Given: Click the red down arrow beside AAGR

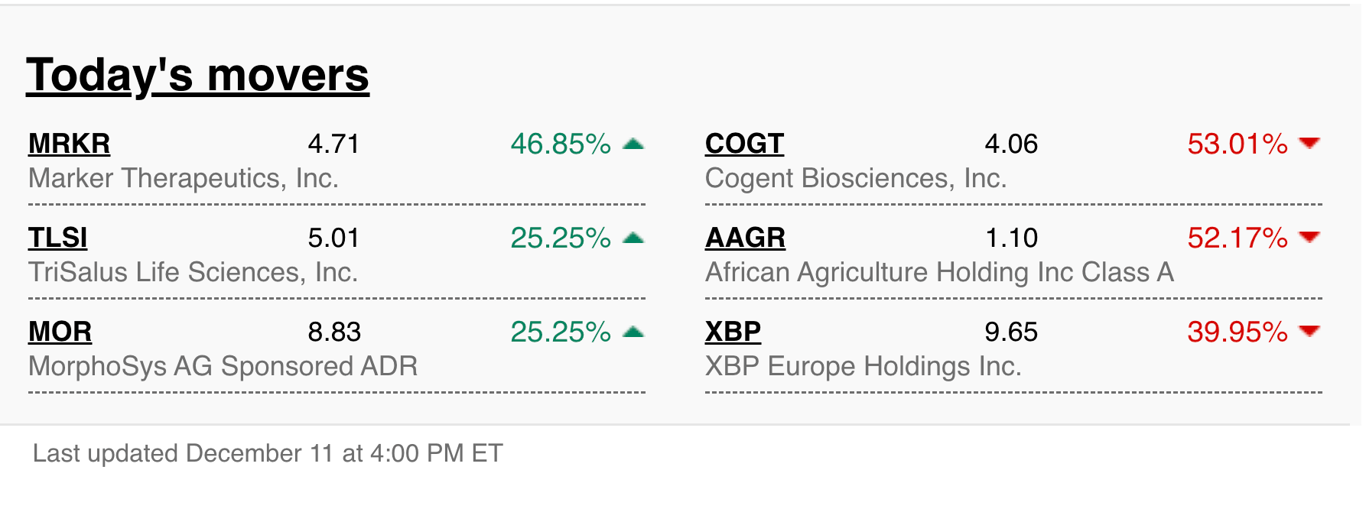Looking at the screenshot, I should (x=1310, y=238).
